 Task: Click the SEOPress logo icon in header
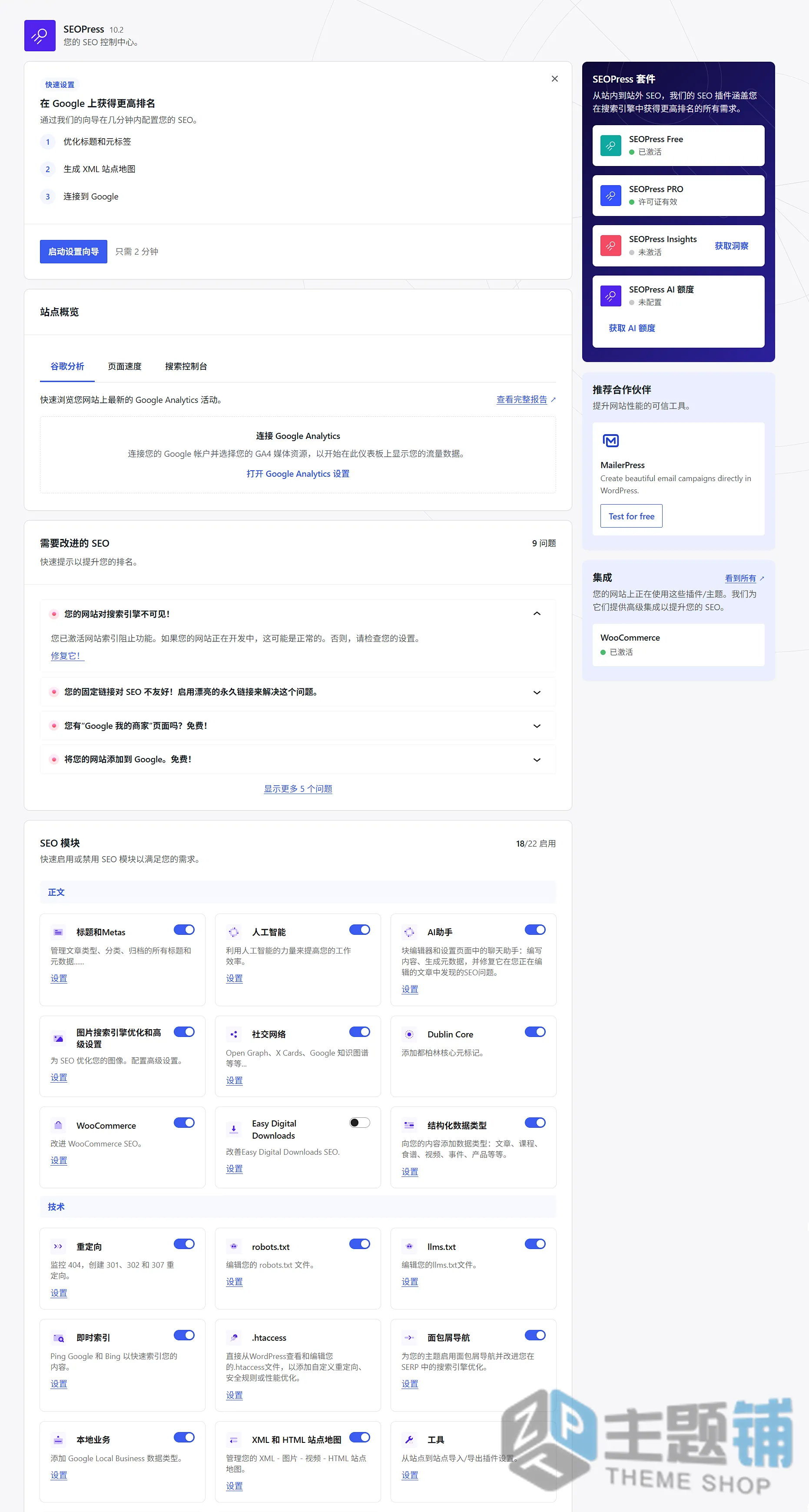(39, 35)
